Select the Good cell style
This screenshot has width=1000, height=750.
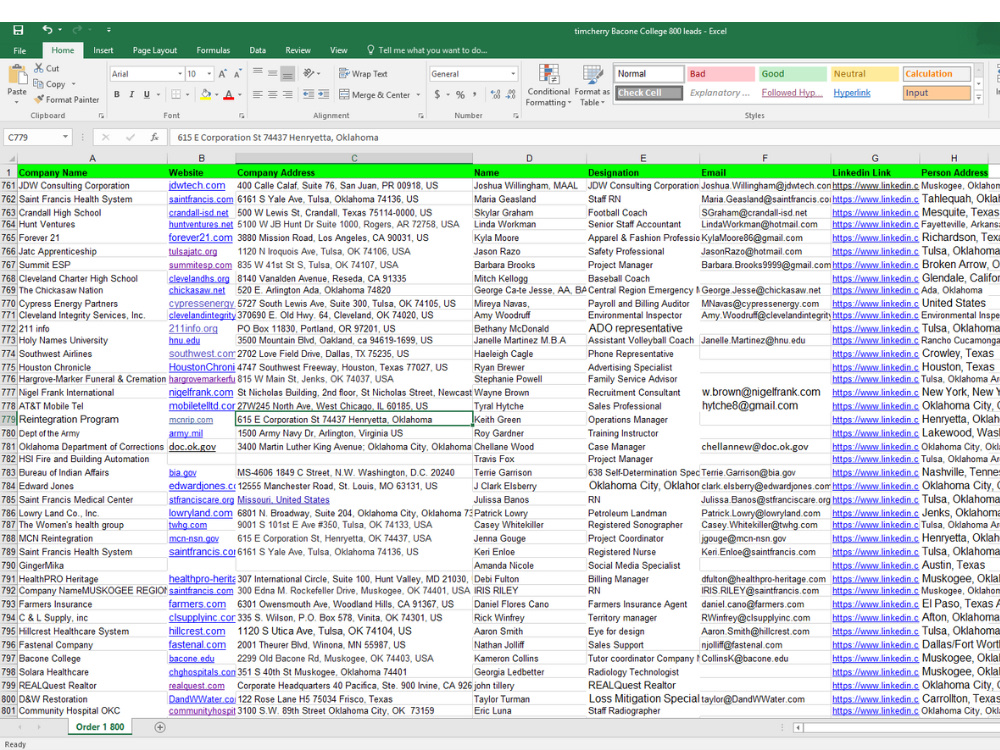point(793,73)
